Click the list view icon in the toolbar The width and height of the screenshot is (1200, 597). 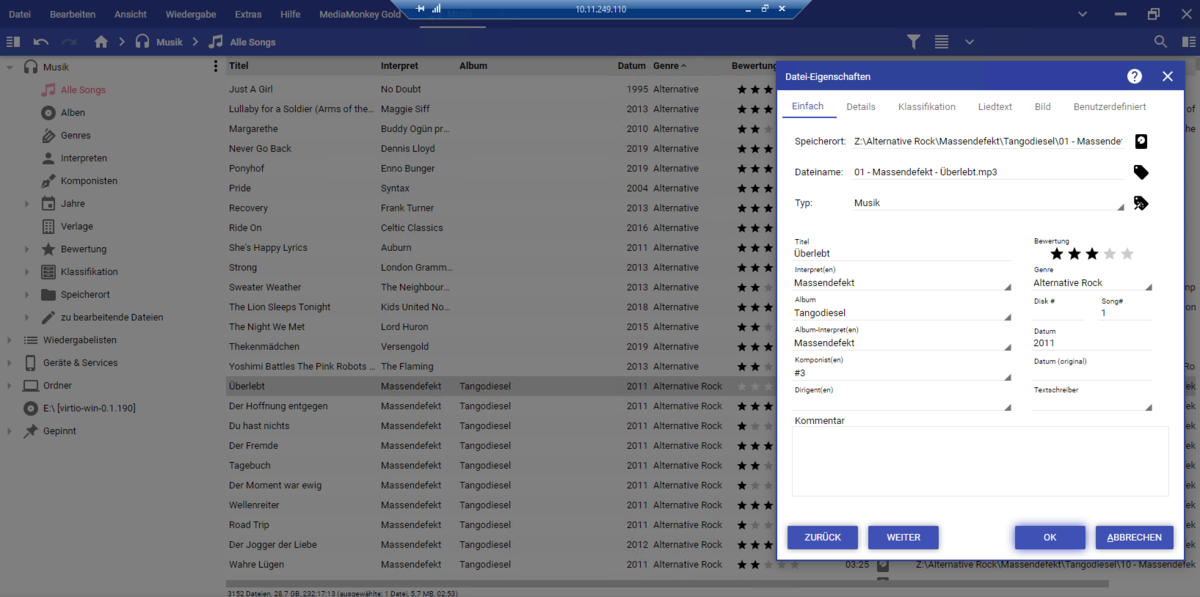coord(941,42)
